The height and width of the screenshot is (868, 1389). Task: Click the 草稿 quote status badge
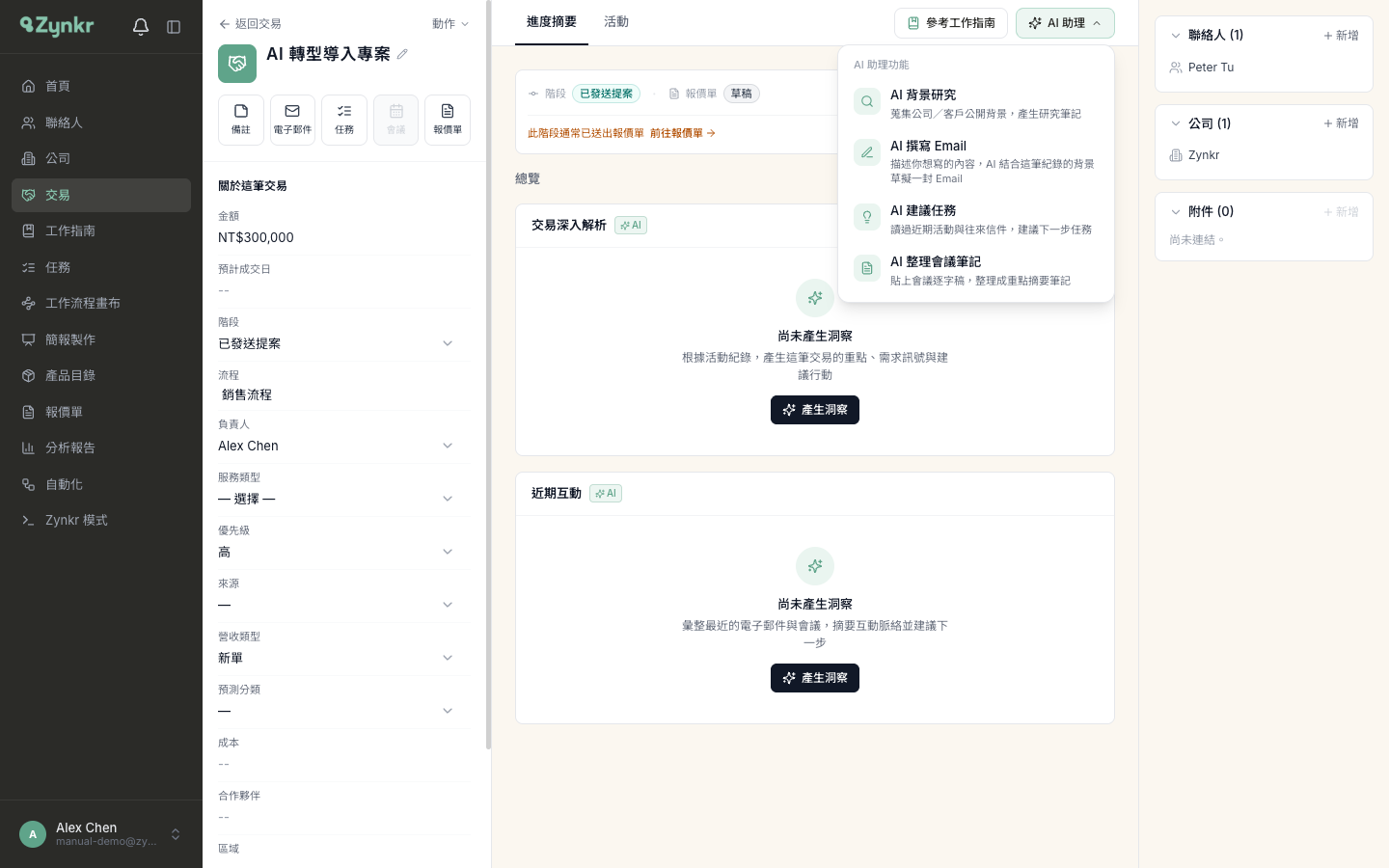[742, 94]
